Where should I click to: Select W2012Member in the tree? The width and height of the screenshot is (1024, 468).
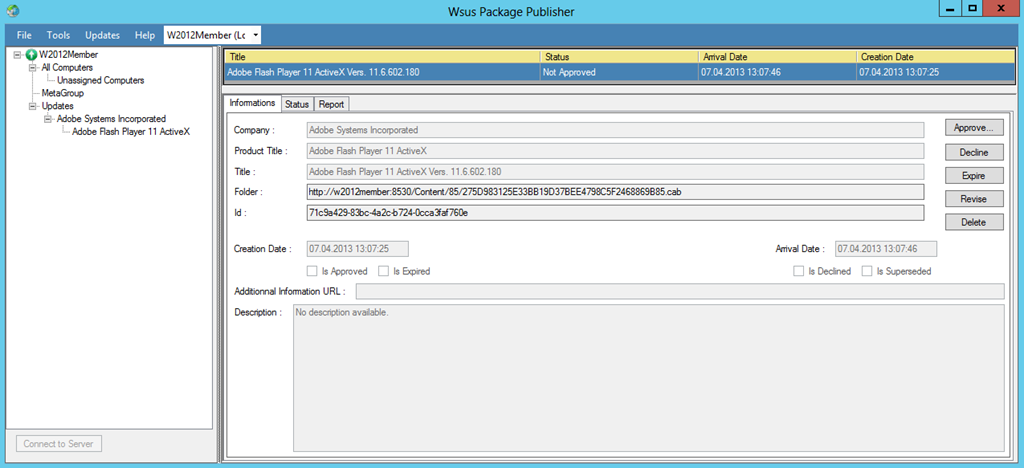tap(69, 55)
